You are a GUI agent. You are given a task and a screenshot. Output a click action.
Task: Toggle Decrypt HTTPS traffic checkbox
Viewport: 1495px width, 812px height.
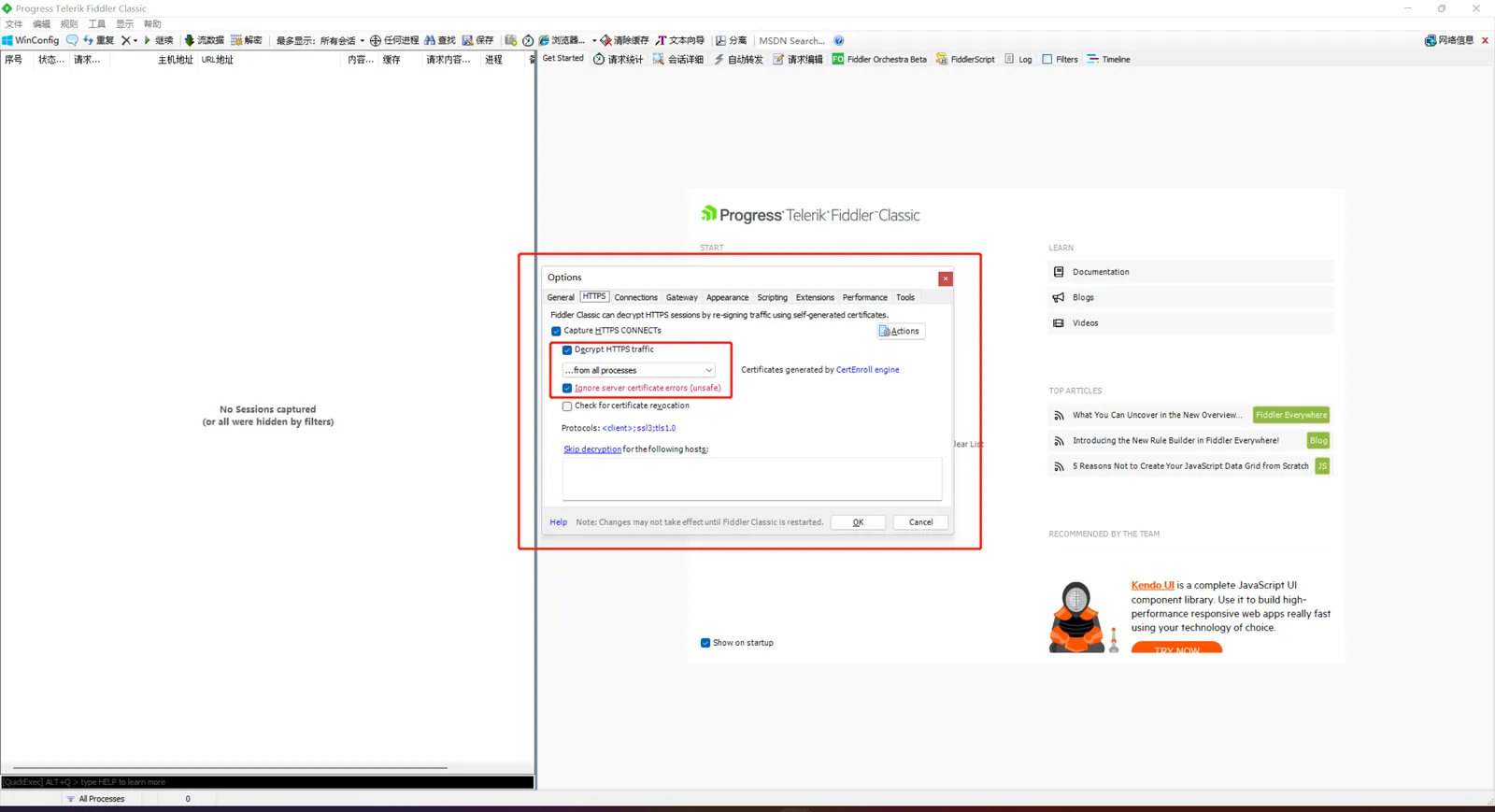tap(567, 349)
